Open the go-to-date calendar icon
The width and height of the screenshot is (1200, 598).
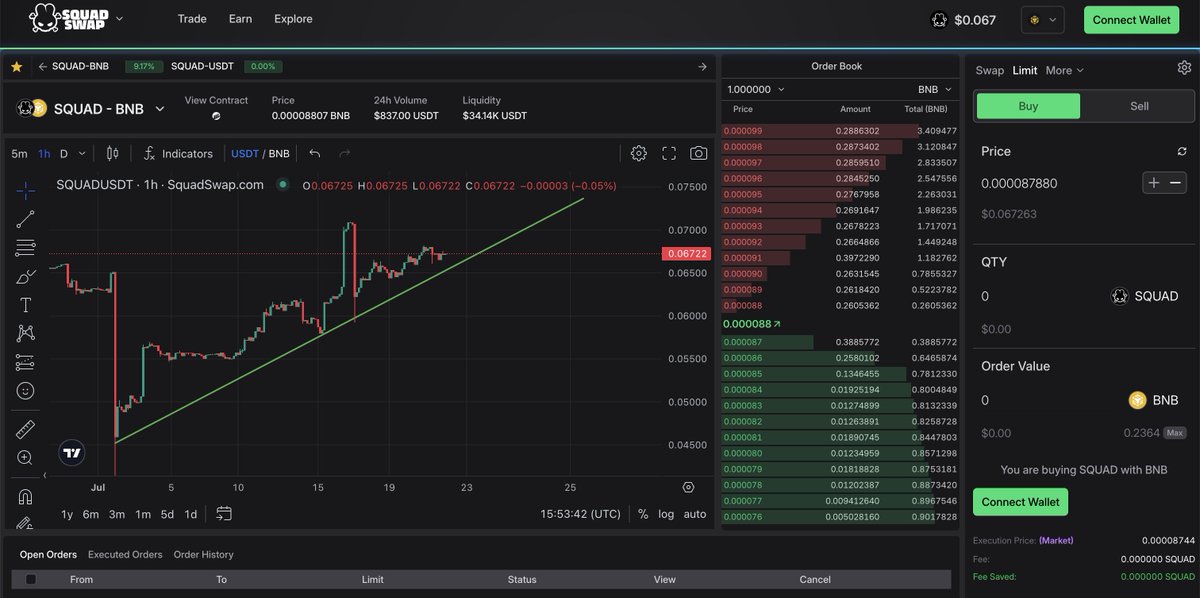[x=224, y=513]
